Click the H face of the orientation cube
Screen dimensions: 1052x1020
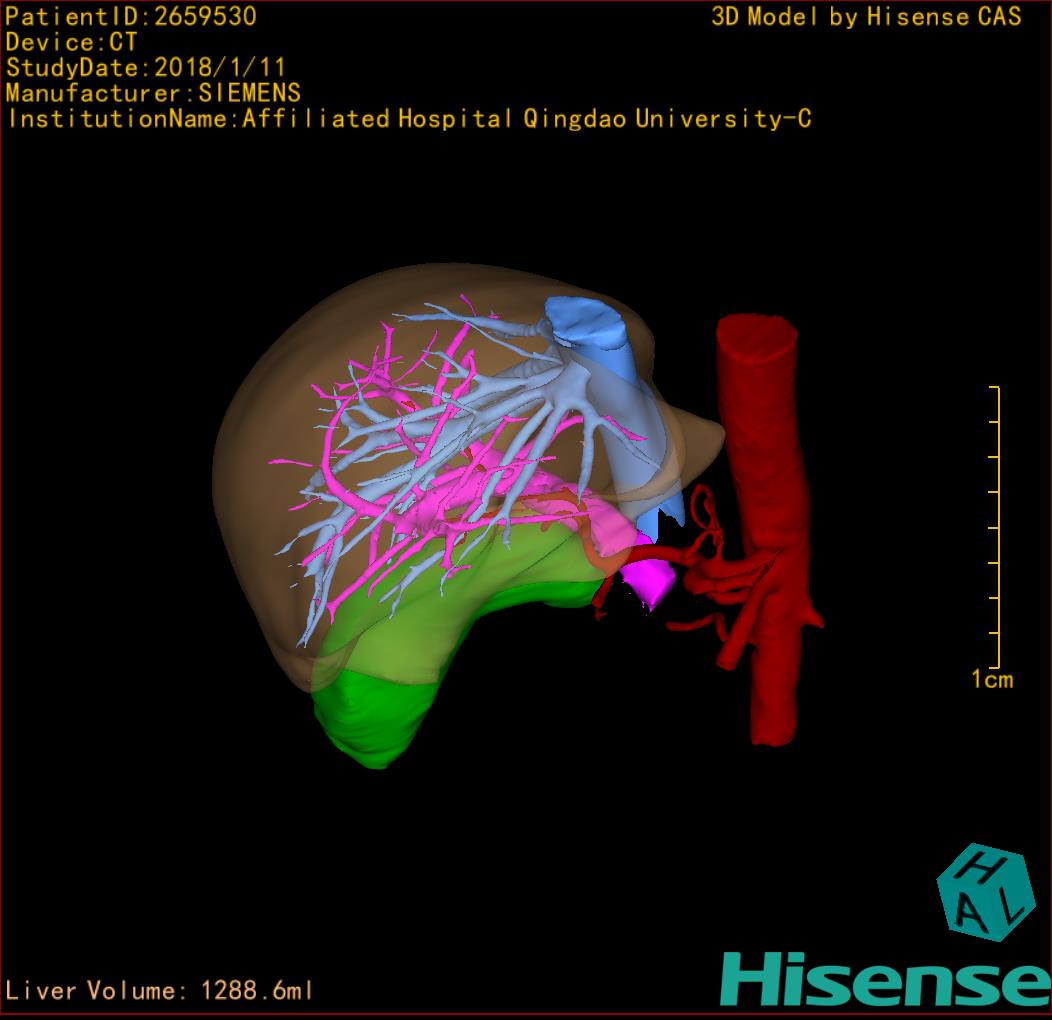[982, 867]
